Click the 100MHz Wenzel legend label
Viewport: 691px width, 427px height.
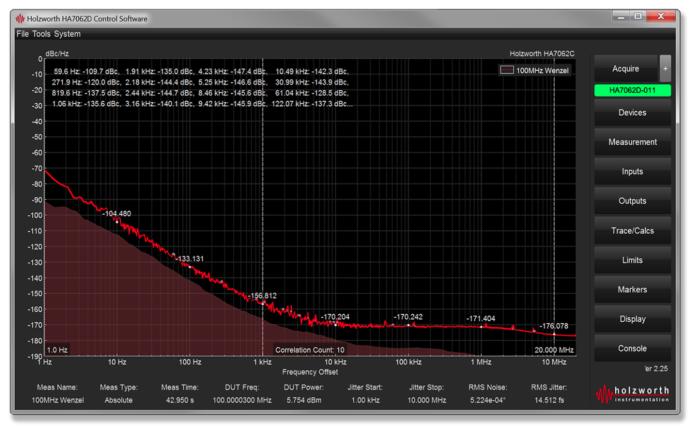(542, 71)
